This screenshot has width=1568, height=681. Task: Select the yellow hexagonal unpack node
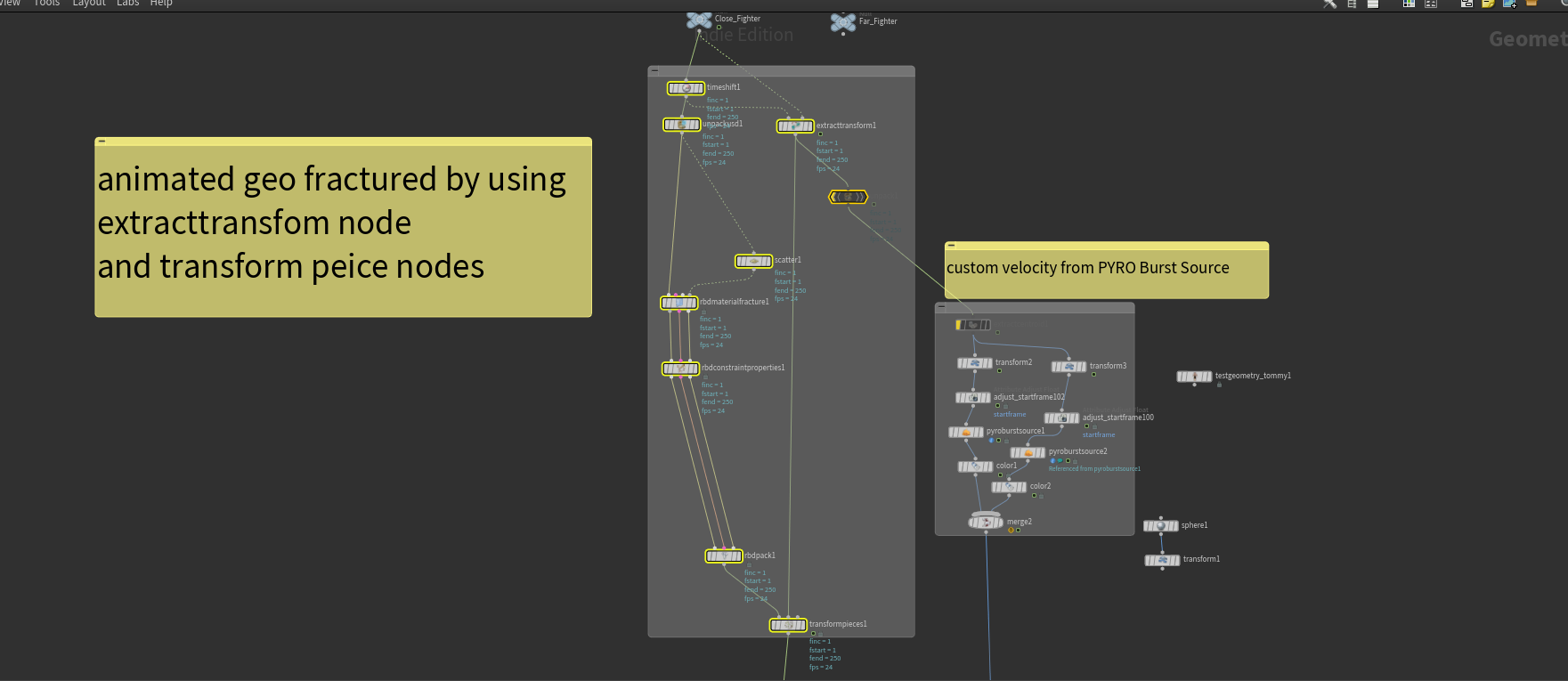pyautogui.click(x=849, y=197)
